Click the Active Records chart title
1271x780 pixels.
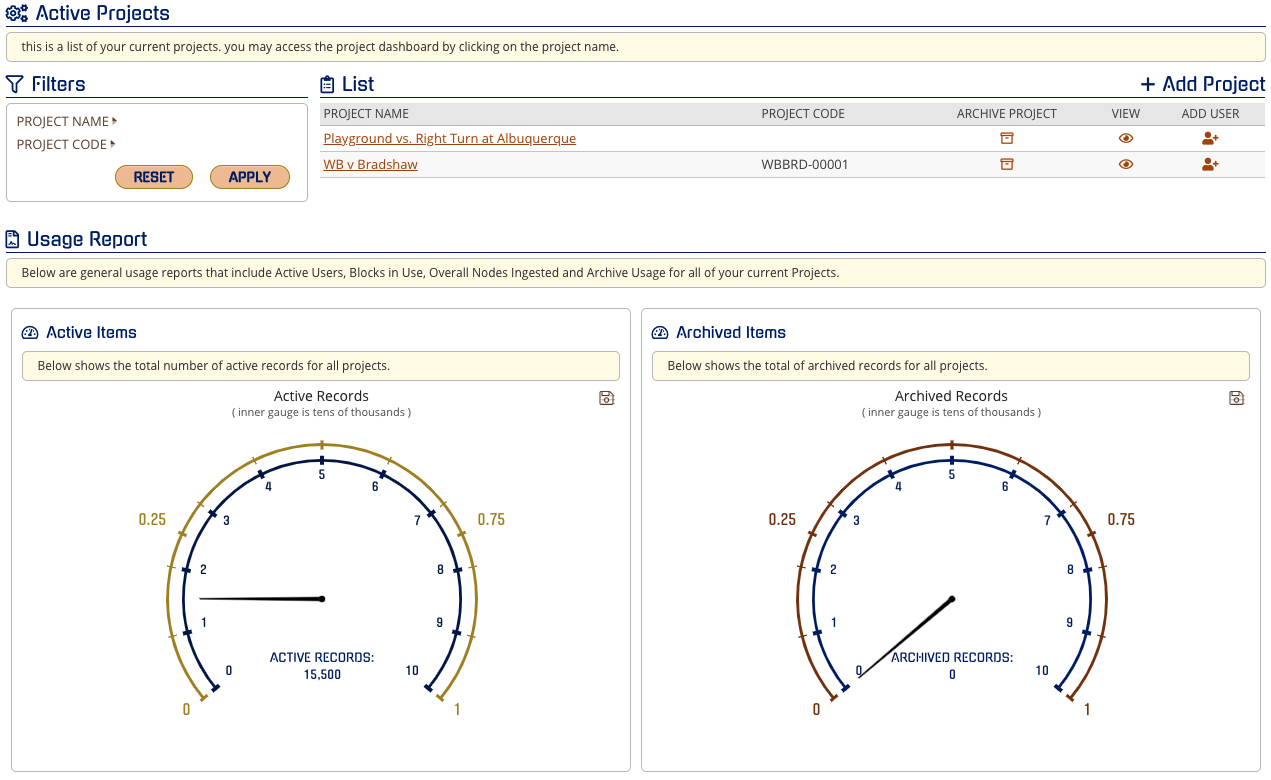(321, 396)
